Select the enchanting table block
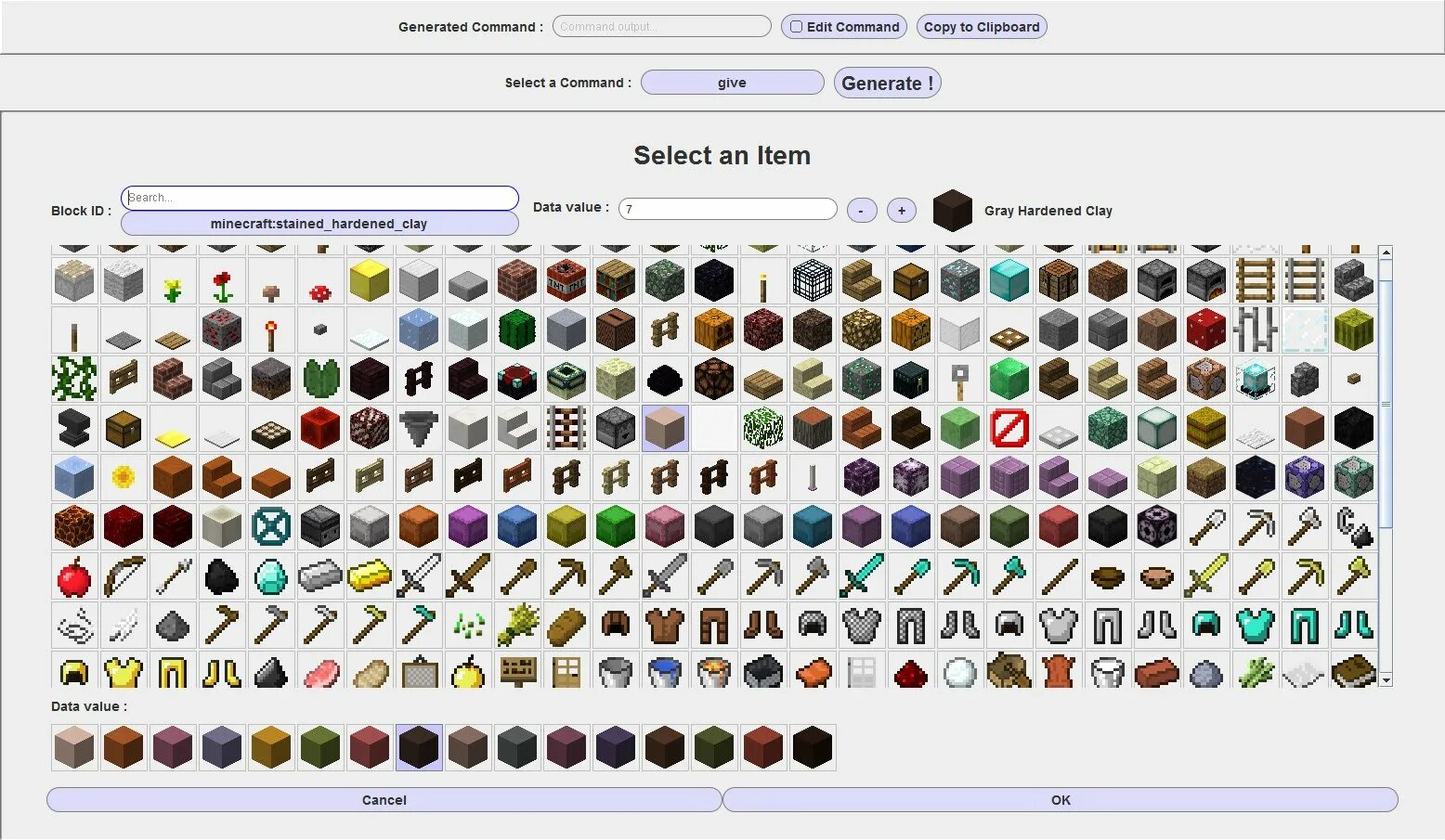 click(x=517, y=379)
